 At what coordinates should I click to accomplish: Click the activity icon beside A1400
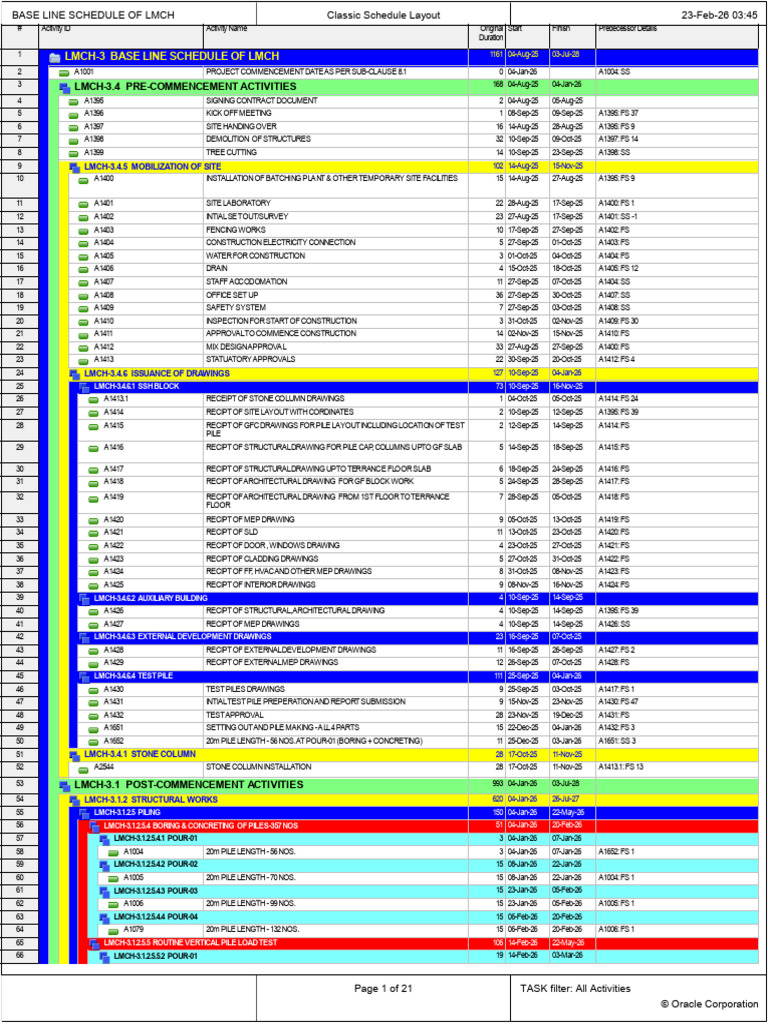(84, 179)
